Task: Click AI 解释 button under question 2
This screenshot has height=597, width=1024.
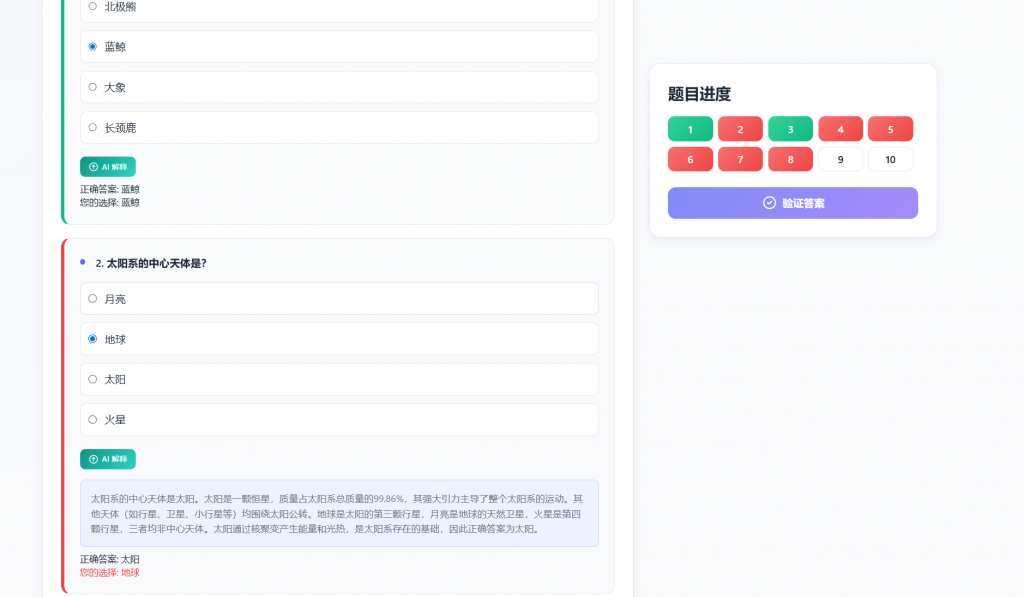Action: (x=108, y=459)
